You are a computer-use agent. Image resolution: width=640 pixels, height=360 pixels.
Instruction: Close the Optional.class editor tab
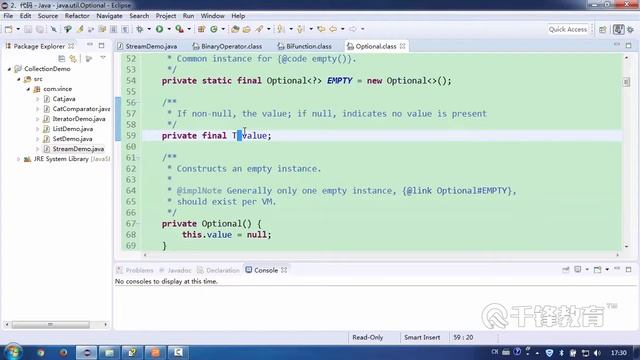tap(402, 46)
